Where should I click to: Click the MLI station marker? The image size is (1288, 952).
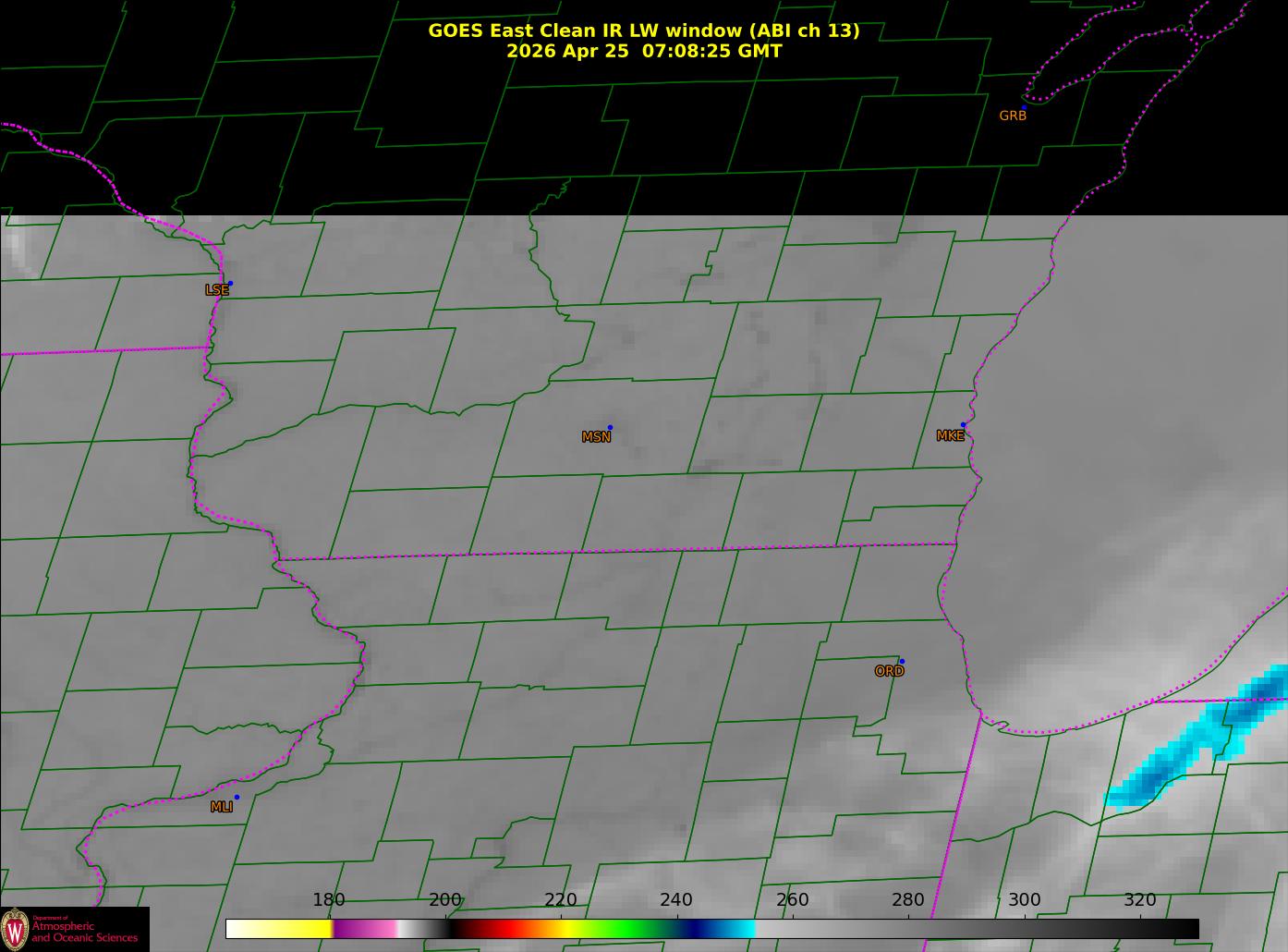237,797
